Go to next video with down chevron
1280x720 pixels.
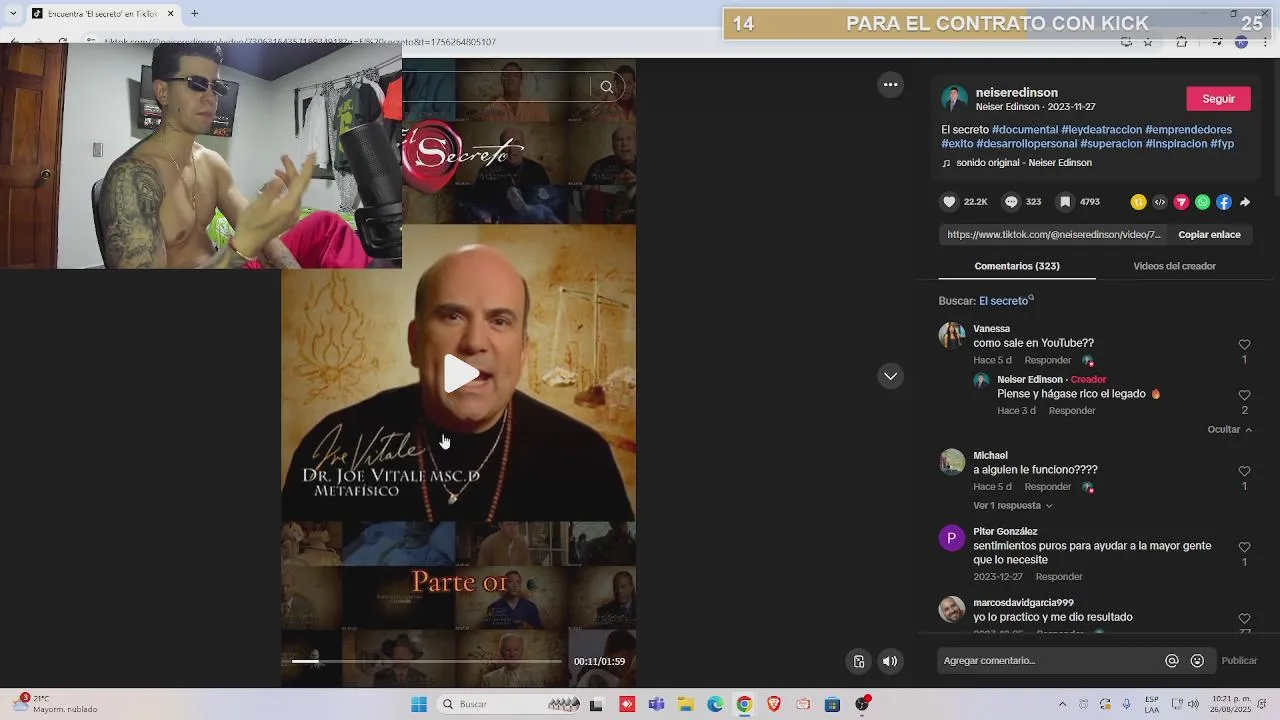[890, 376]
